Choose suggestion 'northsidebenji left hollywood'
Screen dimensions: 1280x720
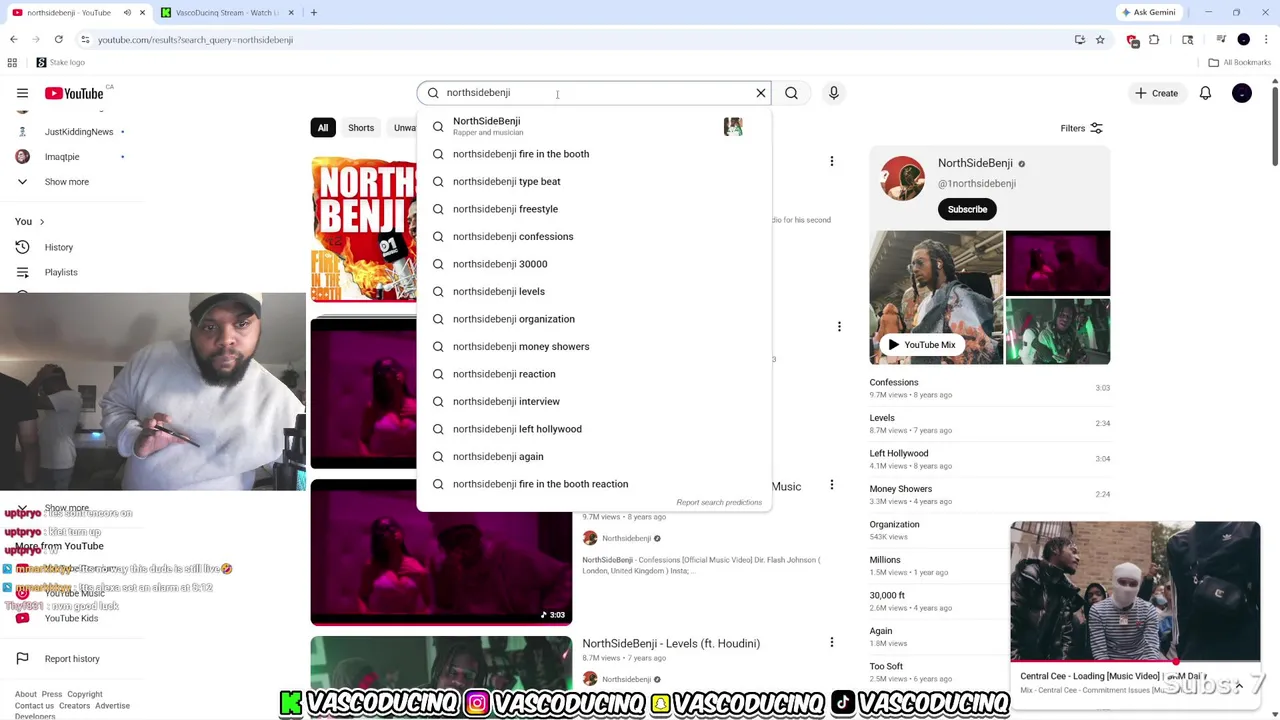point(594,429)
